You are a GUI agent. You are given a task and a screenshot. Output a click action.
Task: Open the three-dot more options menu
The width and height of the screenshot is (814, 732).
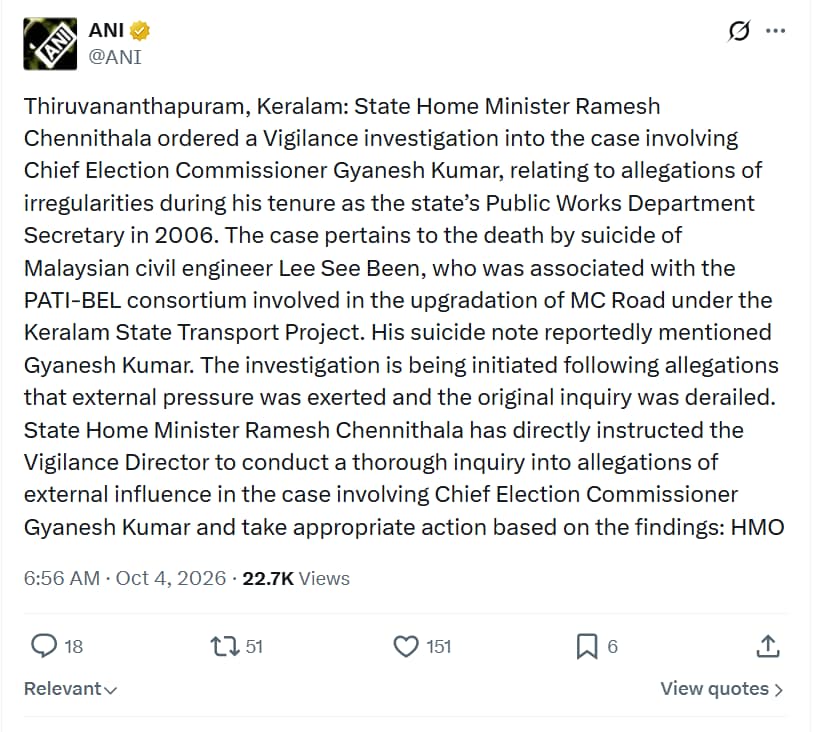(x=776, y=31)
